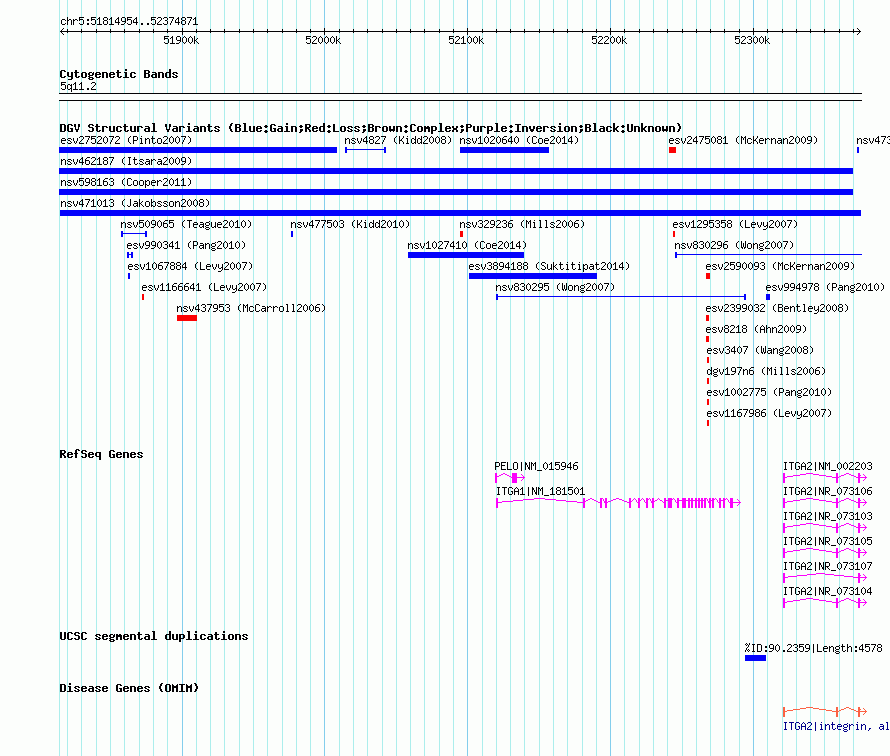Open the nsv462187 (Itsara2009) label
The image size is (890, 756).
click(126, 161)
